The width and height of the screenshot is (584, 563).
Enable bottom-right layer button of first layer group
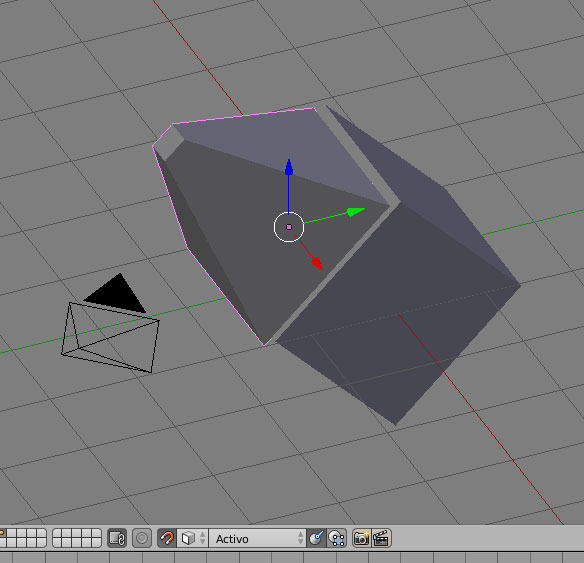[41, 543]
